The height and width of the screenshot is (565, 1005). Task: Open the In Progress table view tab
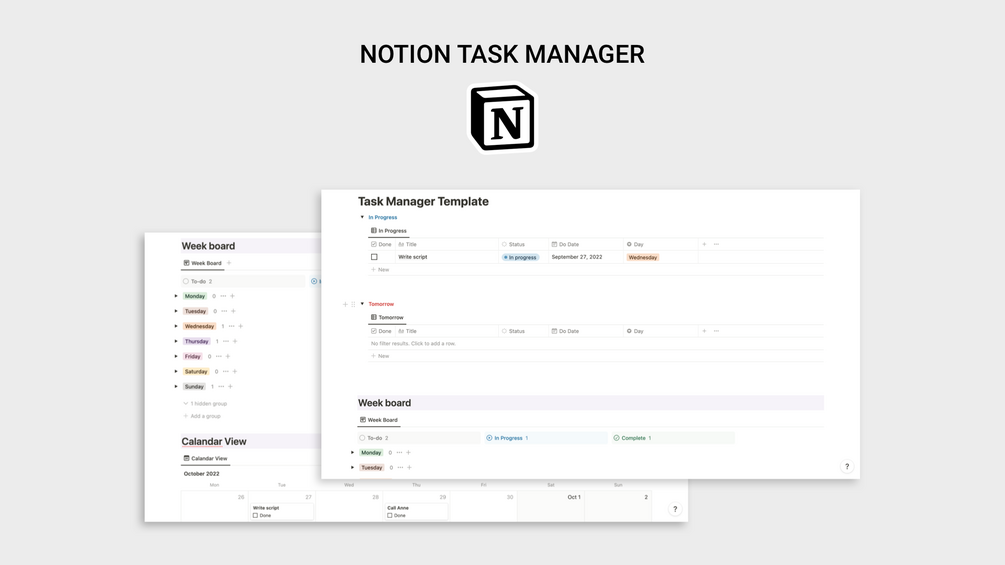point(388,231)
